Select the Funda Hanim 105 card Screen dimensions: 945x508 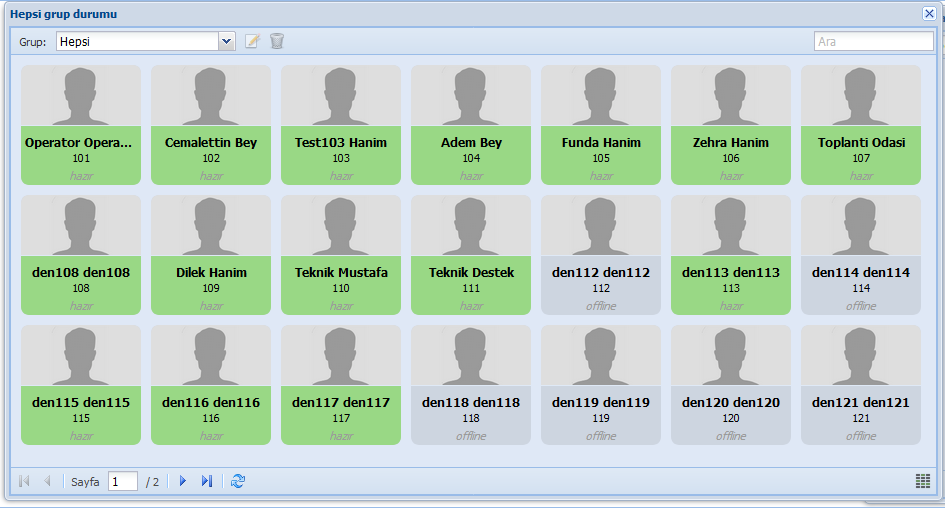[601, 125]
